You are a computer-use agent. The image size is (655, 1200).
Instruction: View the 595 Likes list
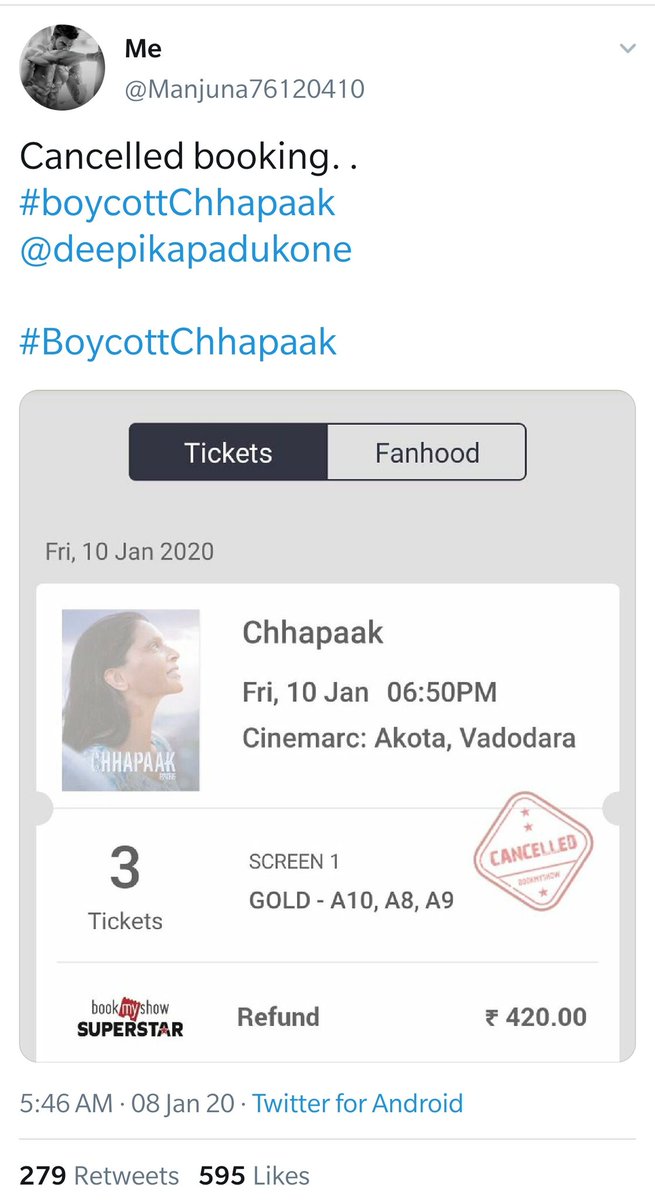254,1175
